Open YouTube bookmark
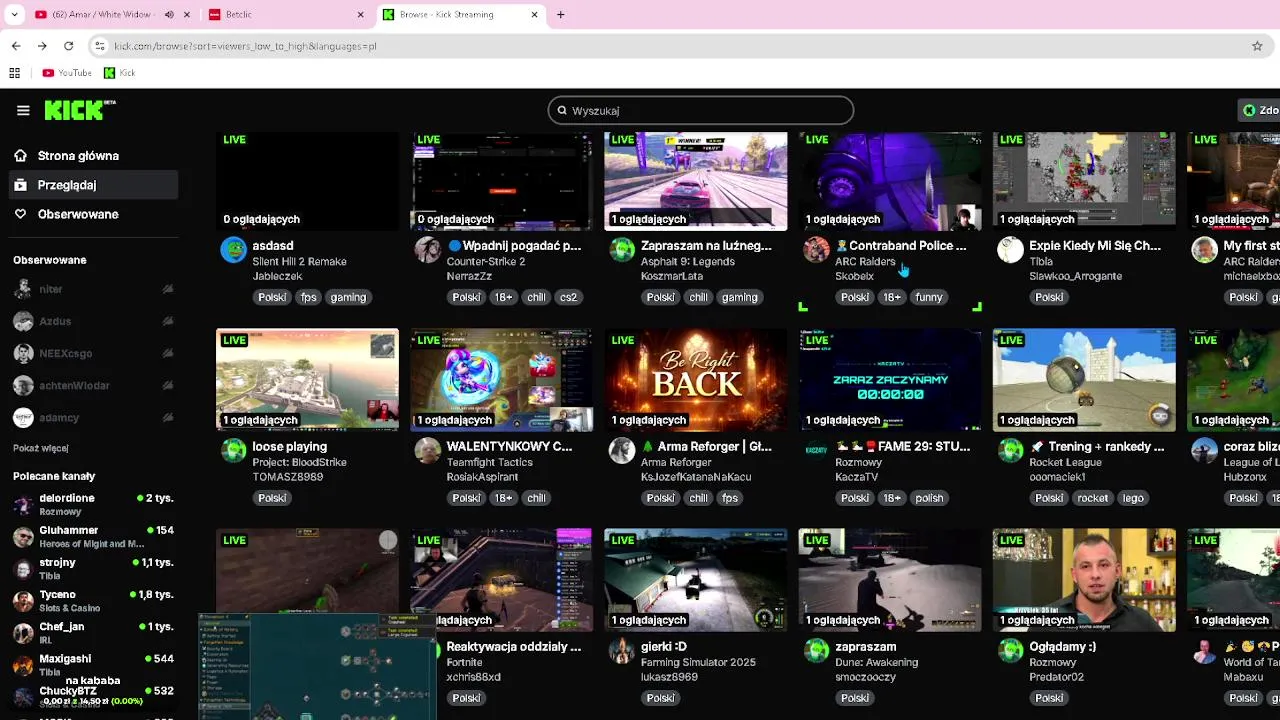1280x720 pixels. (67, 73)
